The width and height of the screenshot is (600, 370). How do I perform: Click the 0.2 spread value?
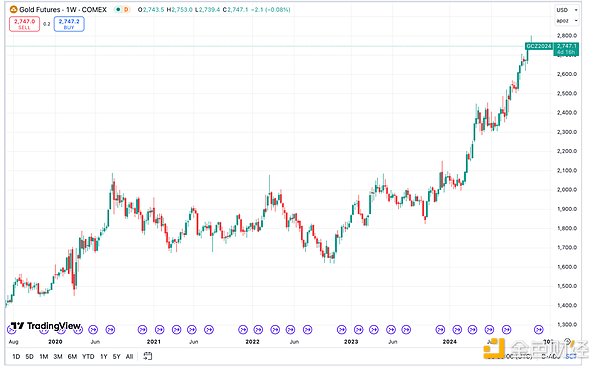(47, 24)
